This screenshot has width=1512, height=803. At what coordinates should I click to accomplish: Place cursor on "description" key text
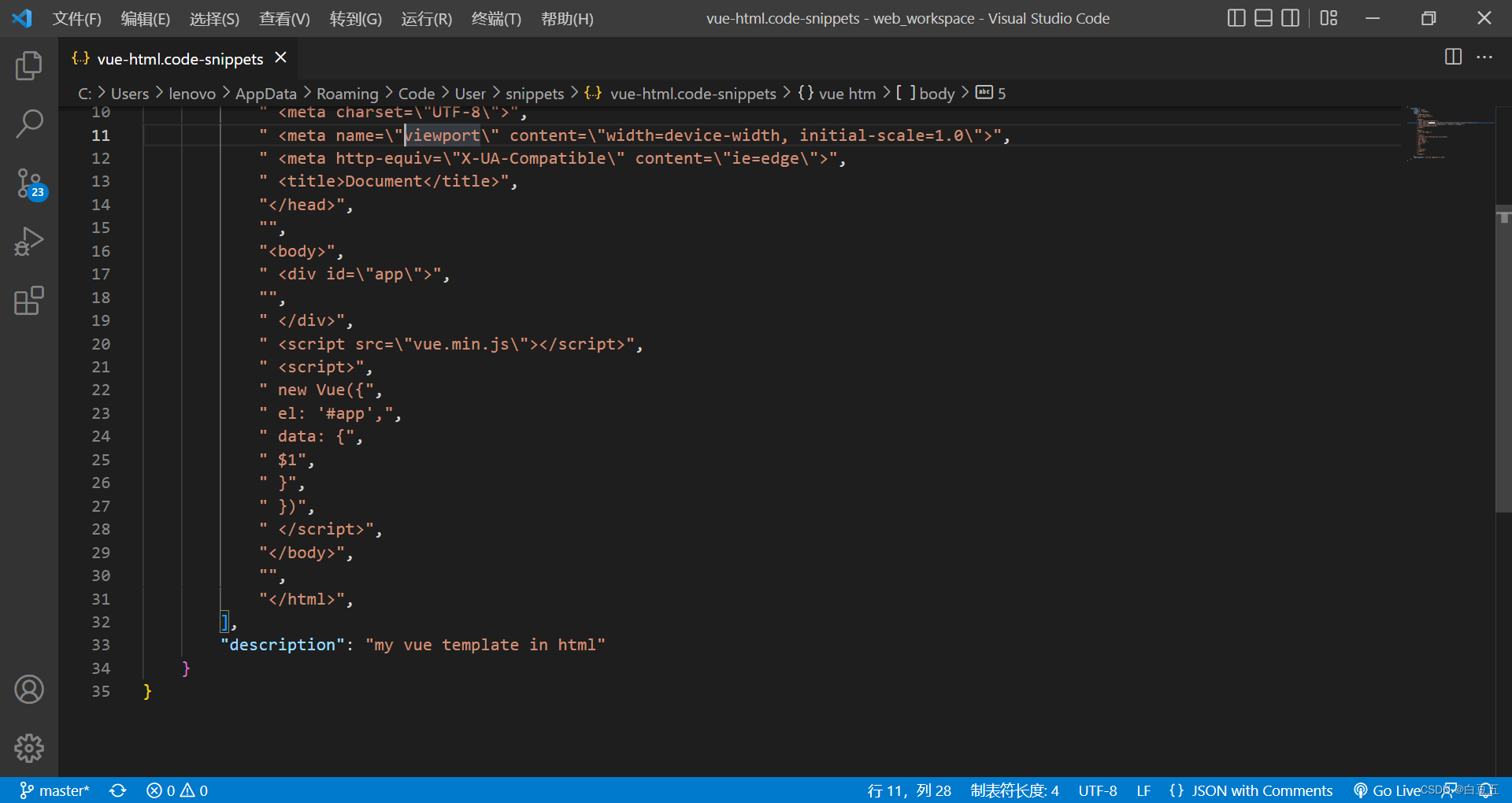[x=282, y=645]
